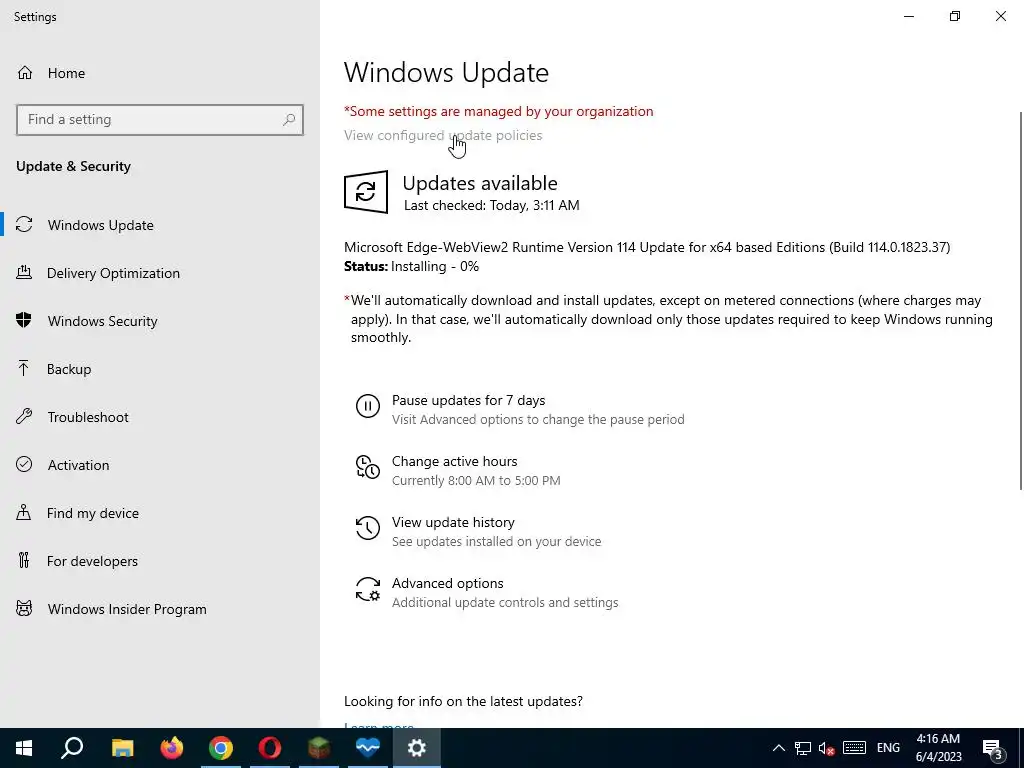Click the network icon in system tray
1024x768 pixels.
(x=803, y=748)
